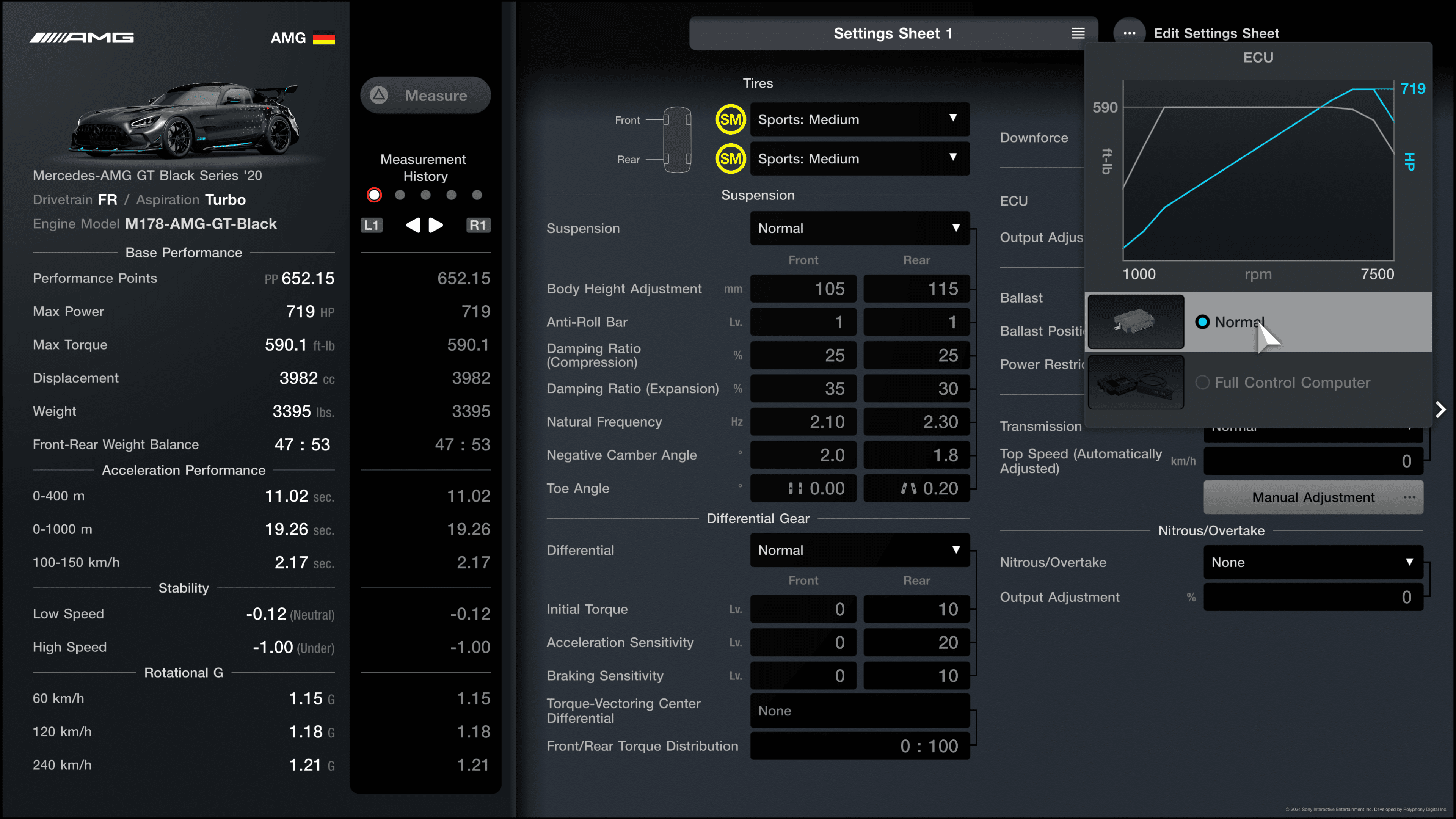The width and height of the screenshot is (1456, 819).
Task: Click the AMG brand logo
Action: click(x=82, y=38)
